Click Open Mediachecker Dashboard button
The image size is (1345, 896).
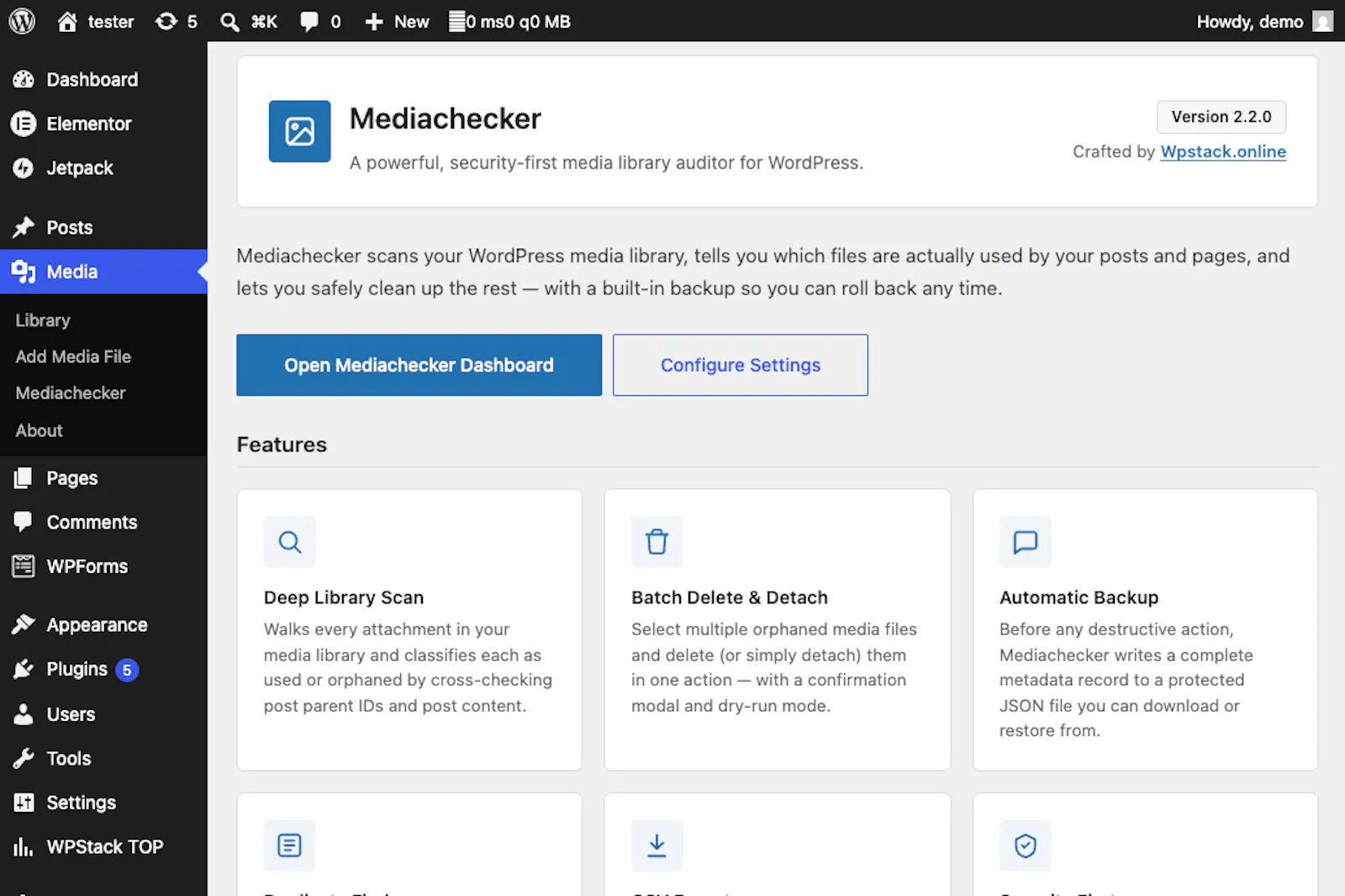click(x=419, y=365)
